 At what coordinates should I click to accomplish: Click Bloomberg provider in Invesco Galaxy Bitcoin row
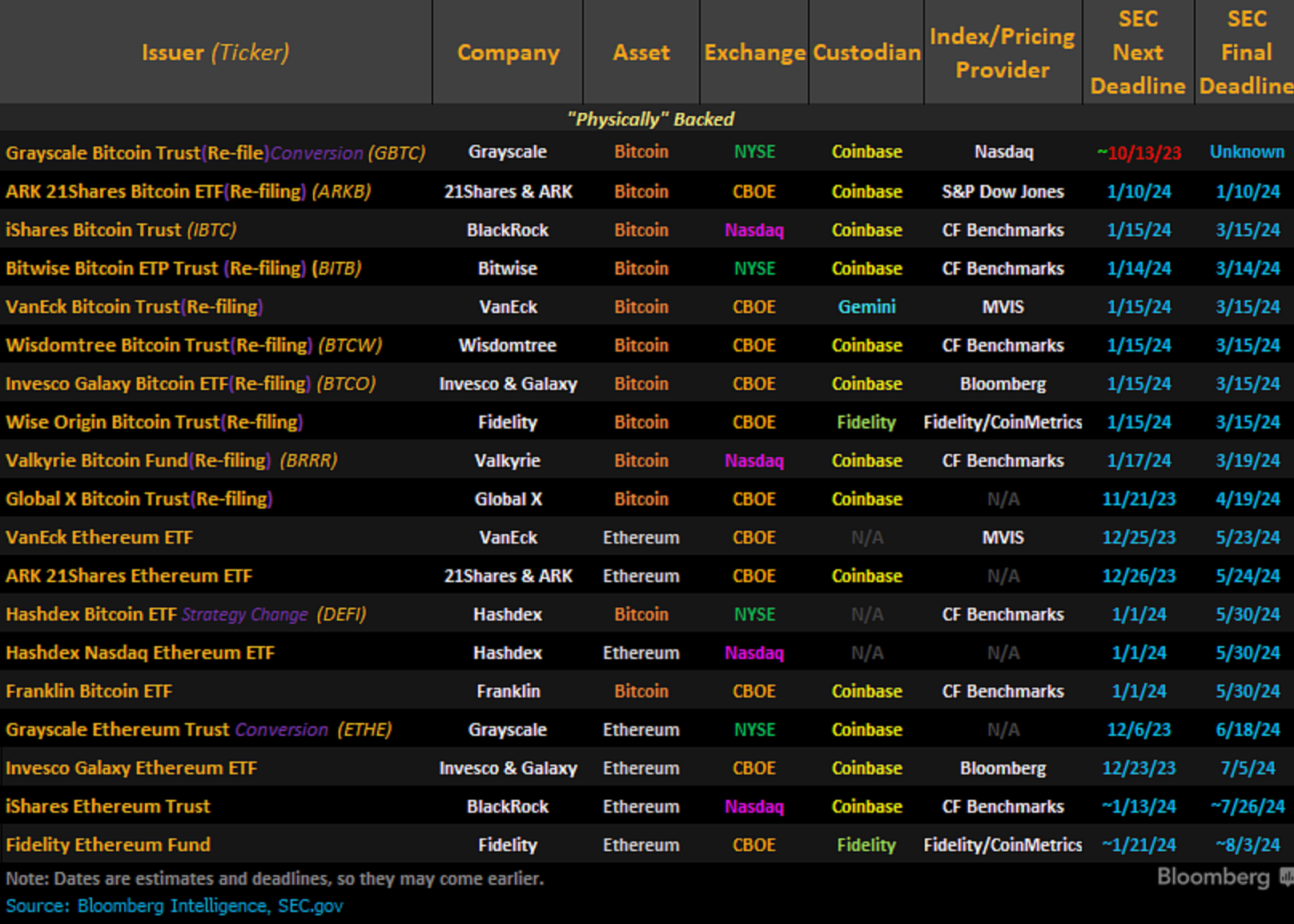1003,384
